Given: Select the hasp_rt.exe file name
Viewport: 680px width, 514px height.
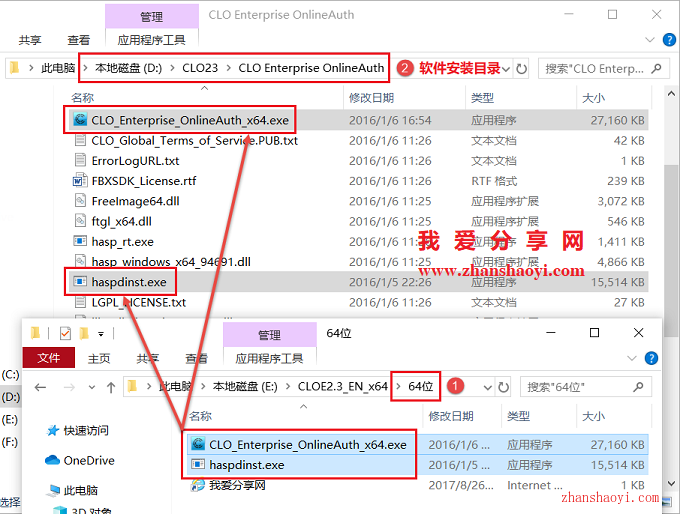Looking at the screenshot, I should [x=123, y=241].
